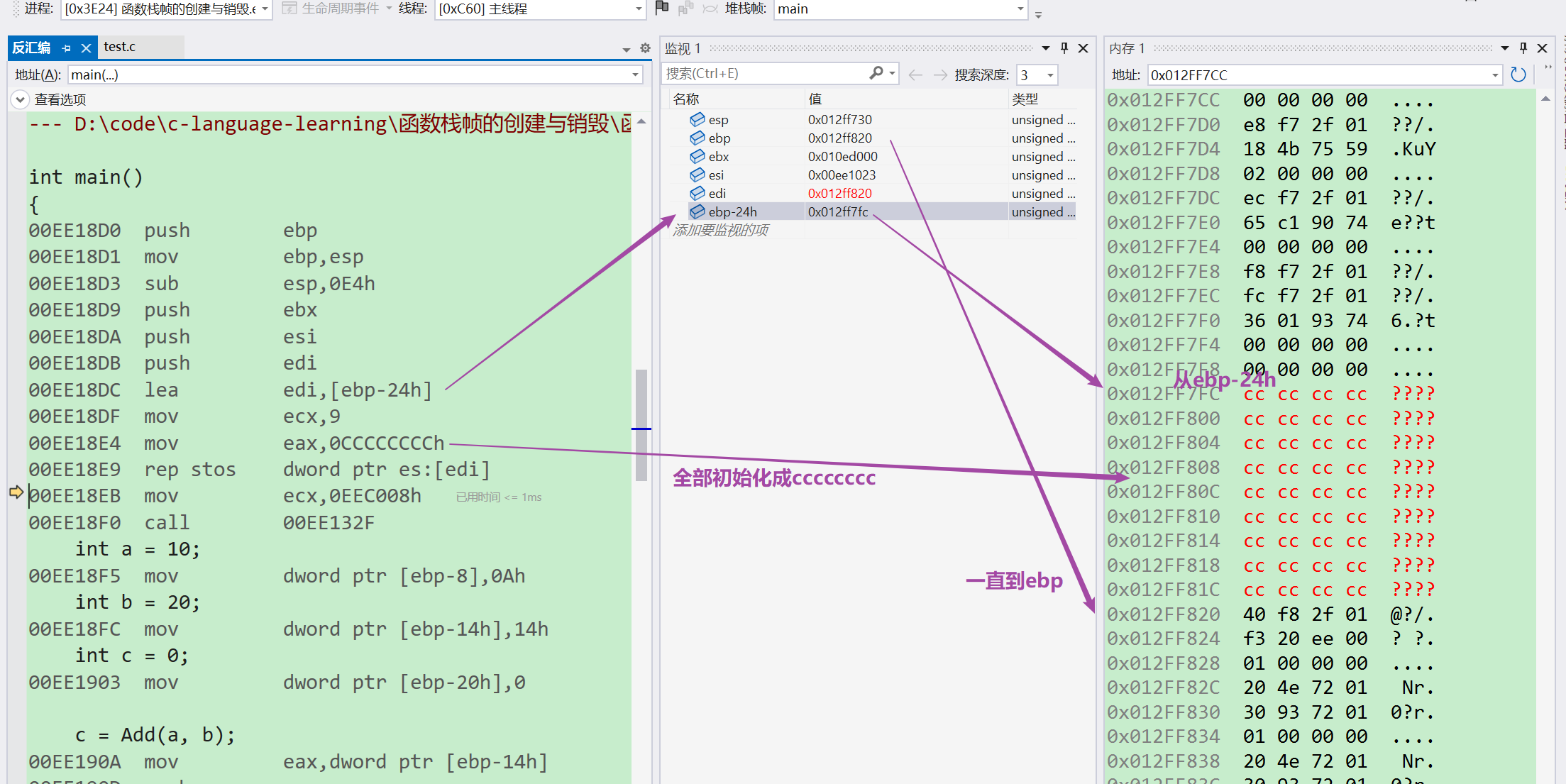
Task: Pin the 反汇编 disassembly tab
Action: tap(67, 48)
